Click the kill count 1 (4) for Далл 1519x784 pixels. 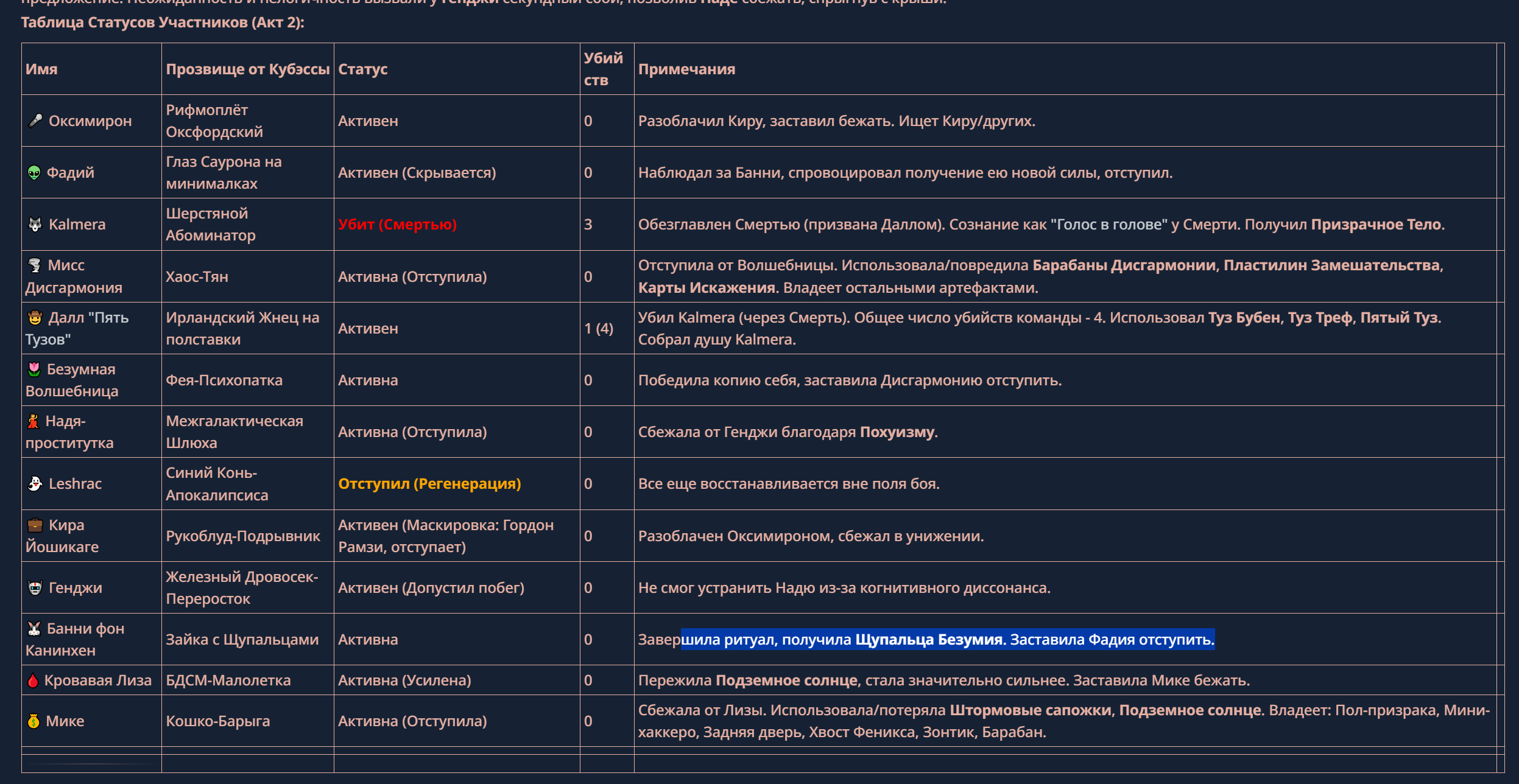coord(598,328)
